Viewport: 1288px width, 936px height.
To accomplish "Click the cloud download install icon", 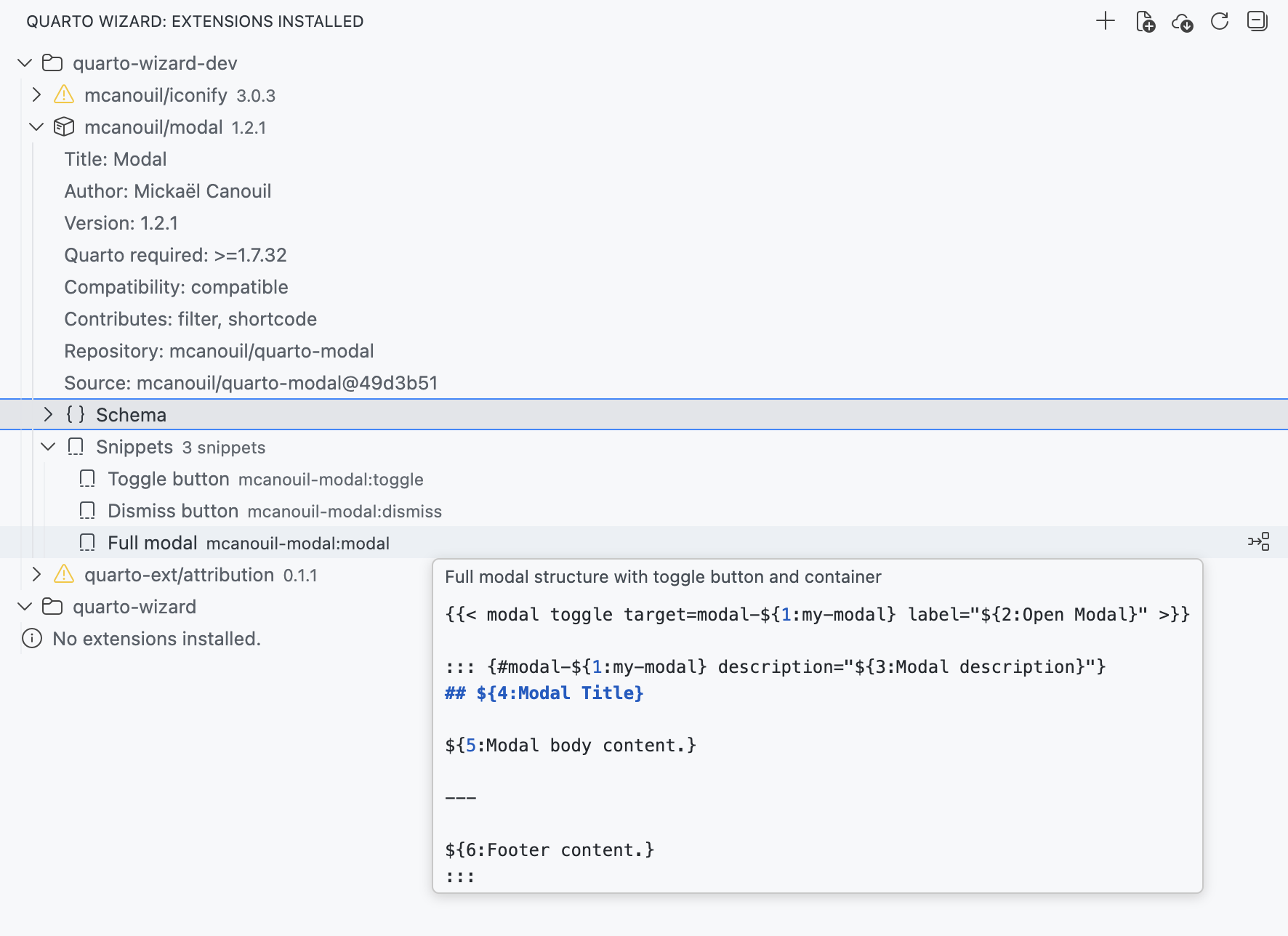I will [x=1183, y=21].
